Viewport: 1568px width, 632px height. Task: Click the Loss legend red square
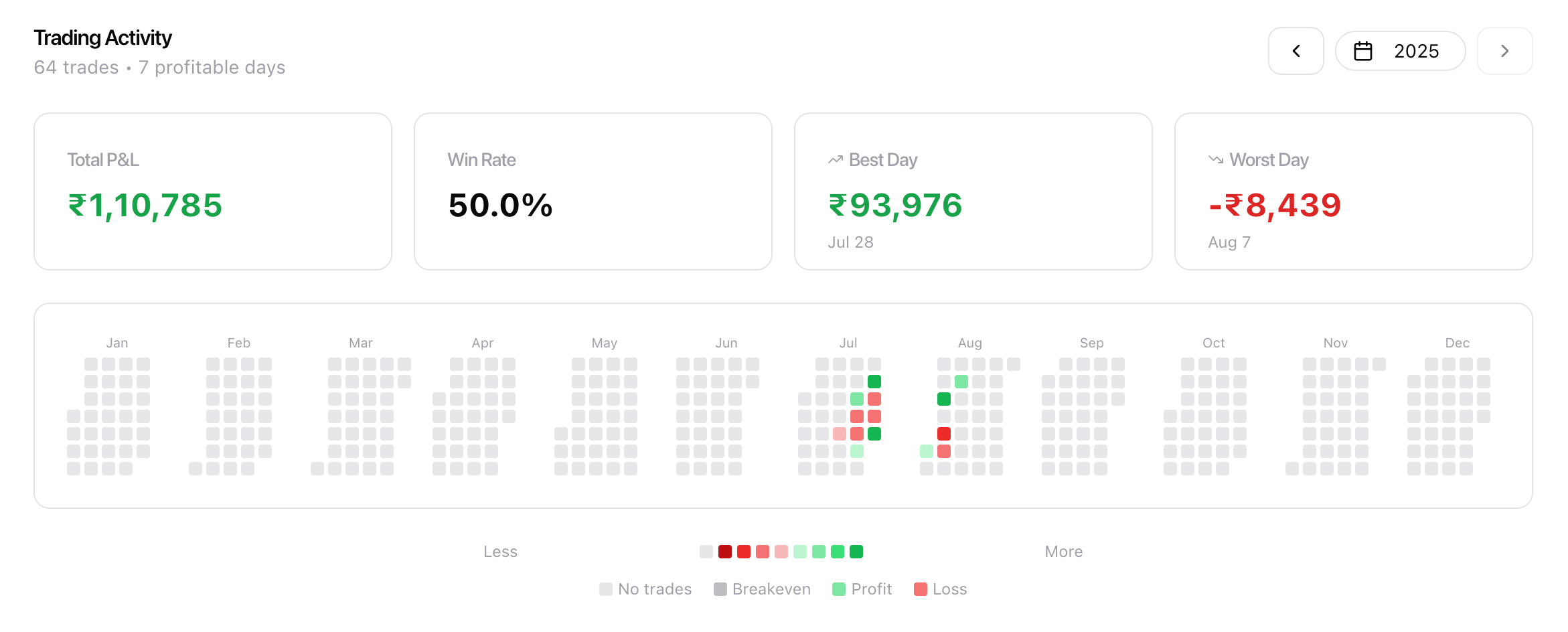point(920,589)
